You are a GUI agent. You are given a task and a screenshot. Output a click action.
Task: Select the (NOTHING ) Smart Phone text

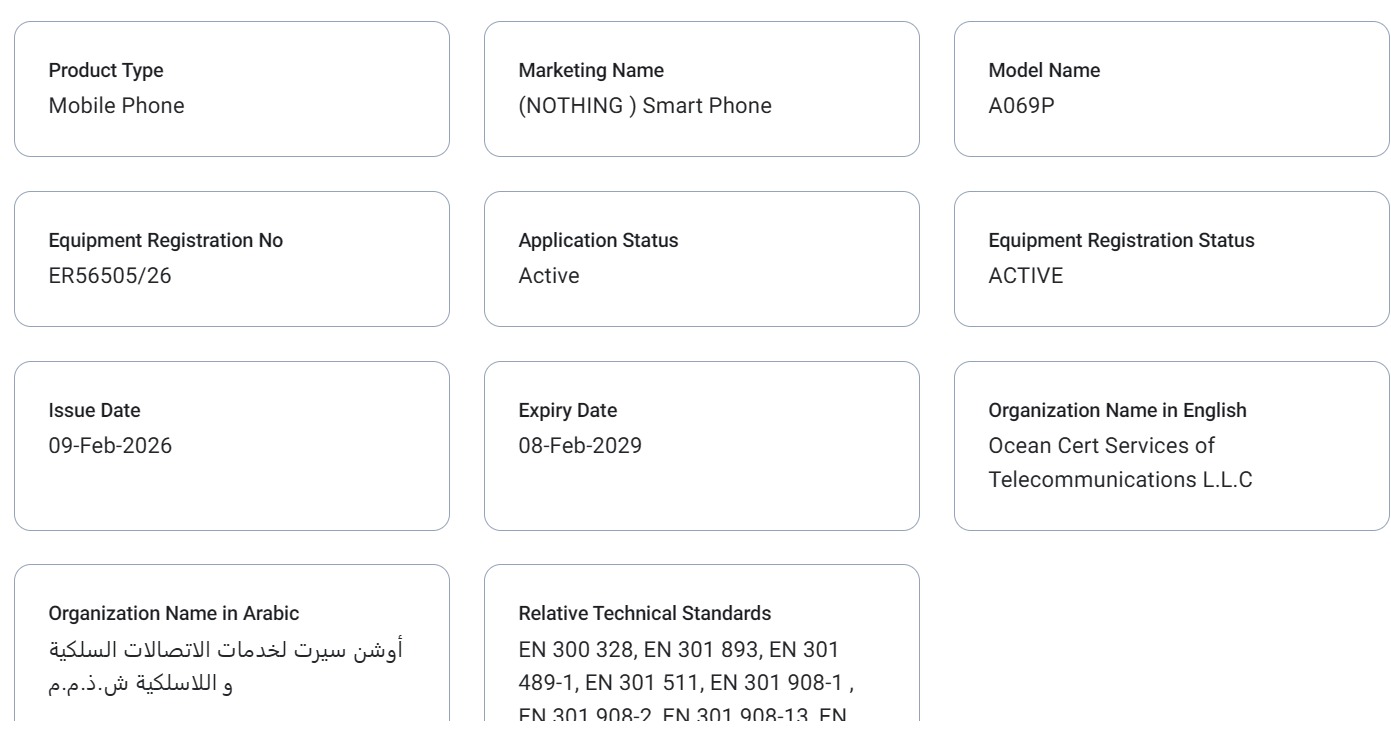pyautogui.click(x=645, y=106)
